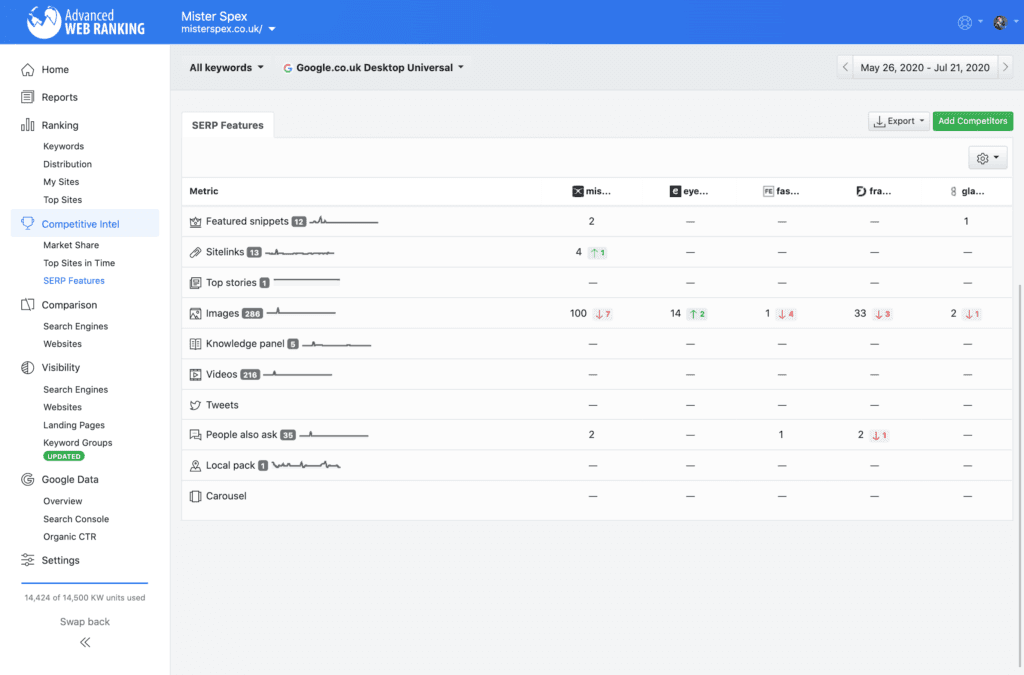Click the Images count badge 286
This screenshot has height=675, width=1024.
(x=252, y=313)
